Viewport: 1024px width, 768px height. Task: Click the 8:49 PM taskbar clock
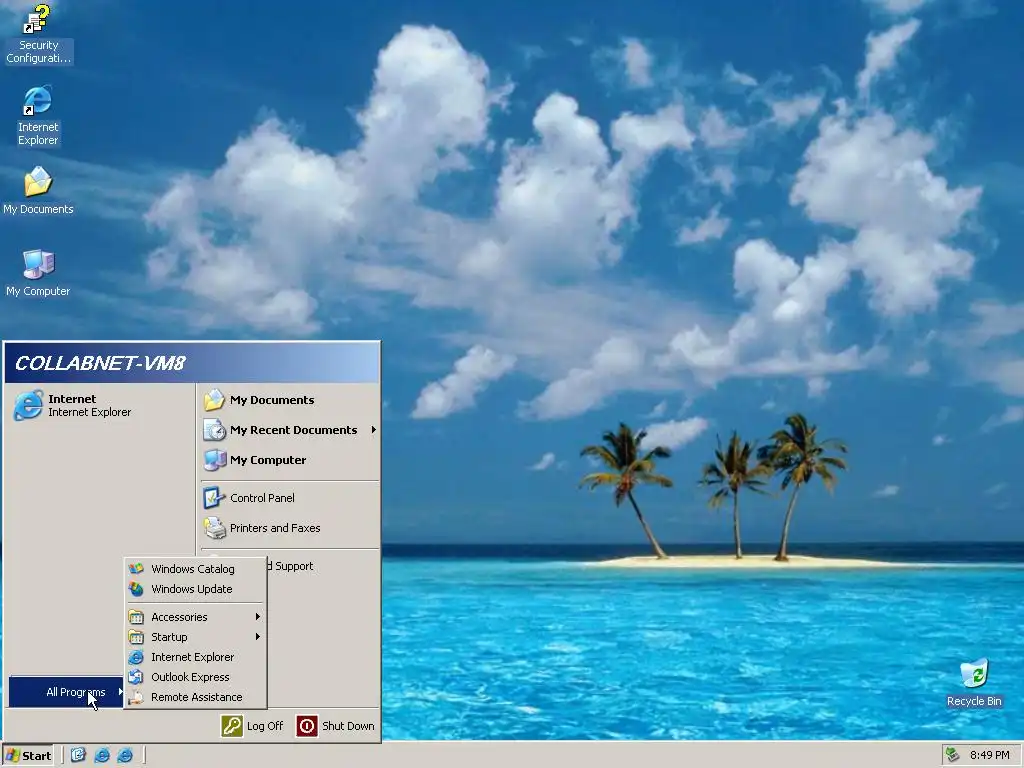click(989, 756)
